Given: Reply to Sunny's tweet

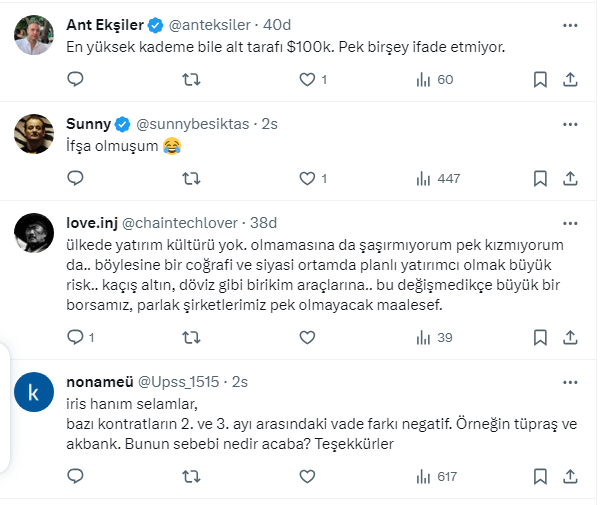Looking at the screenshot, I should (x=75, y=178).
